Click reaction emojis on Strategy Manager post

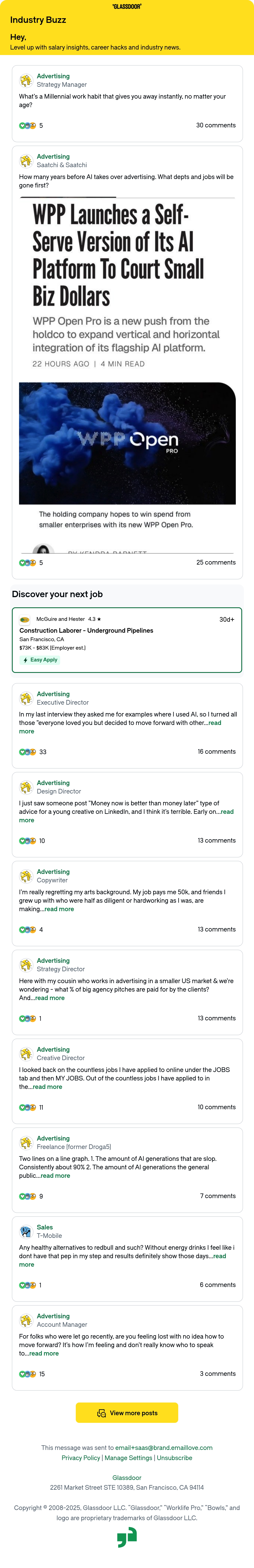tap(27, 125)
